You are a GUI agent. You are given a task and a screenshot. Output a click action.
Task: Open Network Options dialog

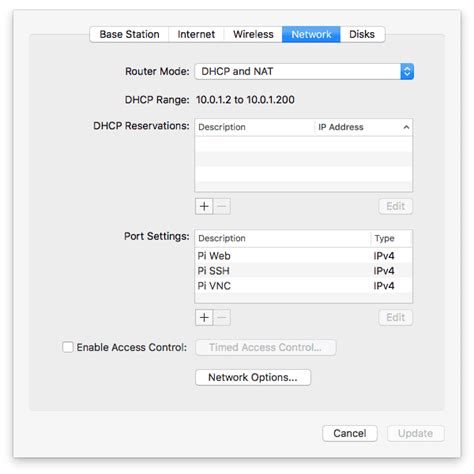coord(253,377)
